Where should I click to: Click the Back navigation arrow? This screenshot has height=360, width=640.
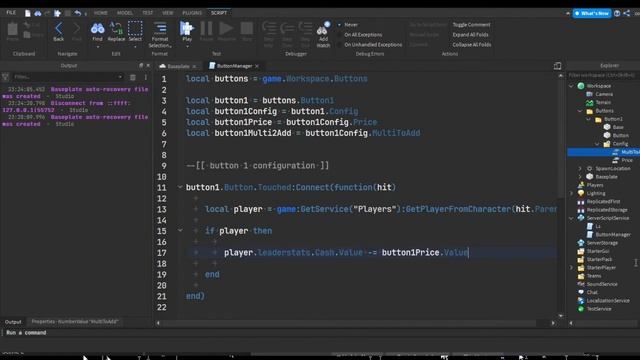pyautogui.click(x=58, y=29)
